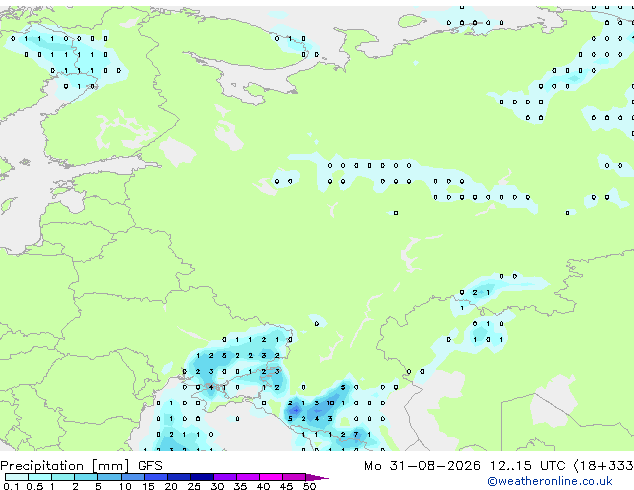Click the '15' legend scale label
Viewport: 634px width, 490px height.
[148, 486]
